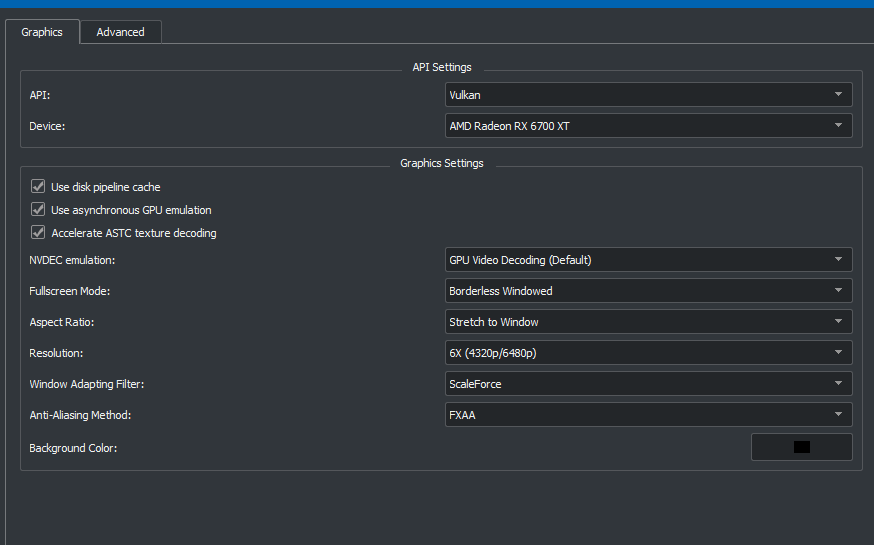Click the NVDEC emulation arrow icon
Screen dimensions: 874x545
pyautogui.click(x=838, y=259)
